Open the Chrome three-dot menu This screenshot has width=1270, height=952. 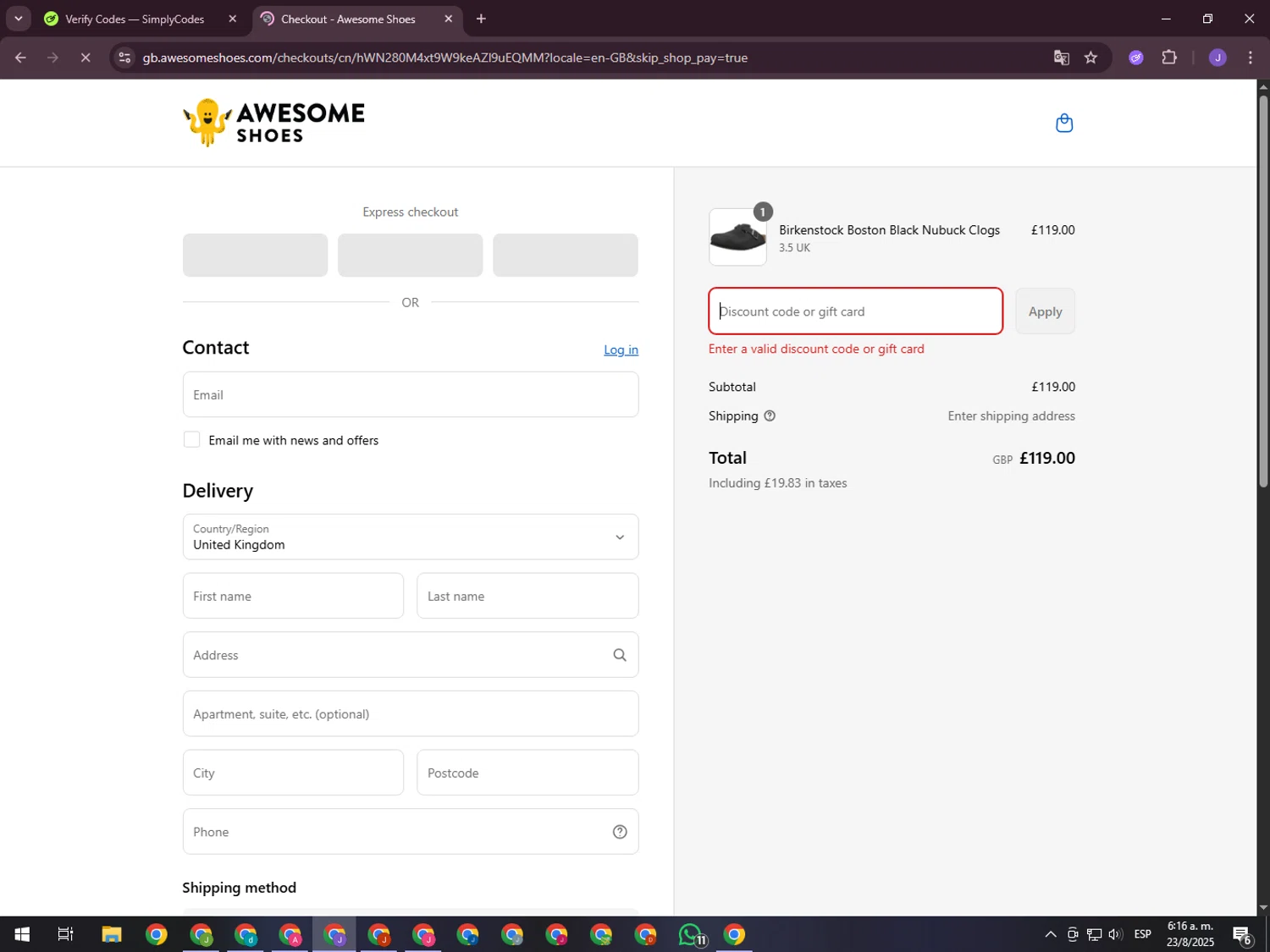[1250, 58]
